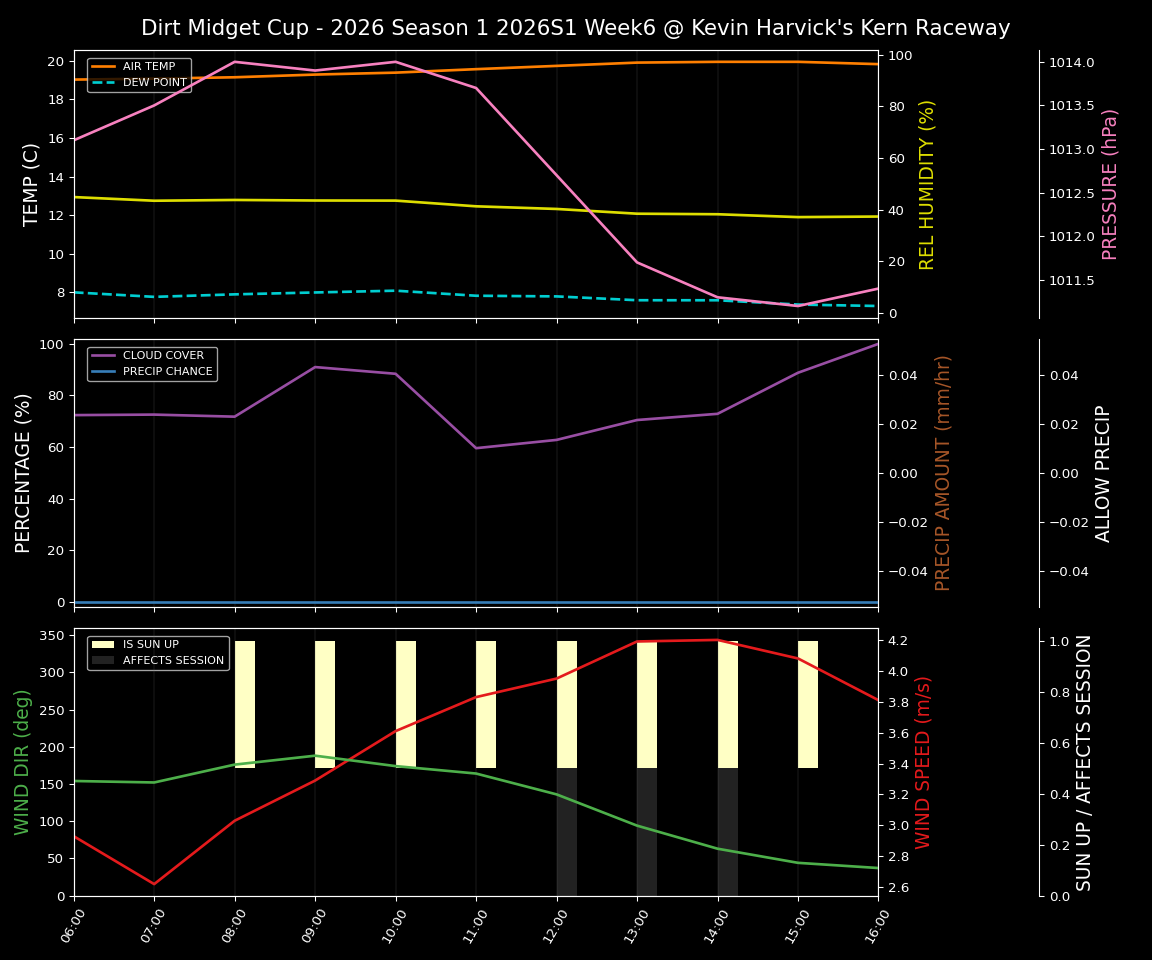
Task: Click the chart title text
Action: (x=576, y=28)
